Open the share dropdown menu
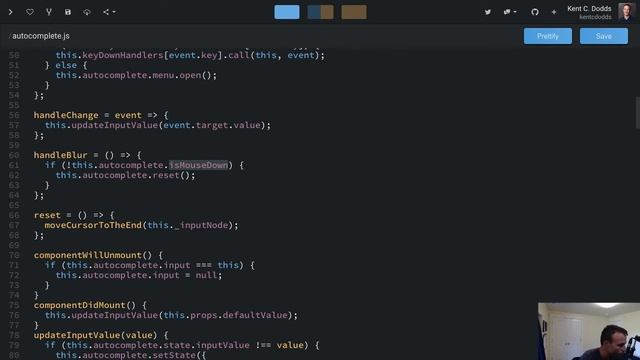The image size is (640, 360). [109, 12]
